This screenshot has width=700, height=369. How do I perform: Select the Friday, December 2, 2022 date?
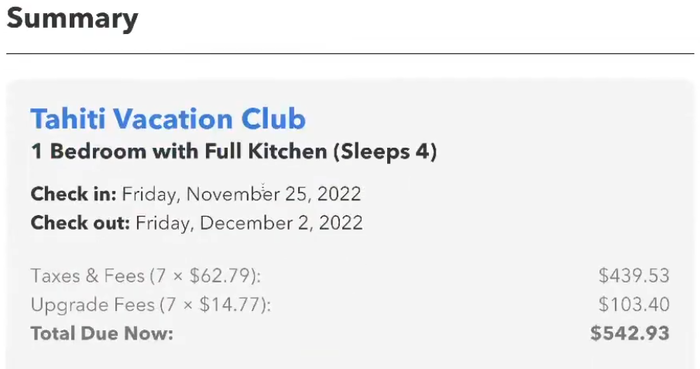point(249,223)
